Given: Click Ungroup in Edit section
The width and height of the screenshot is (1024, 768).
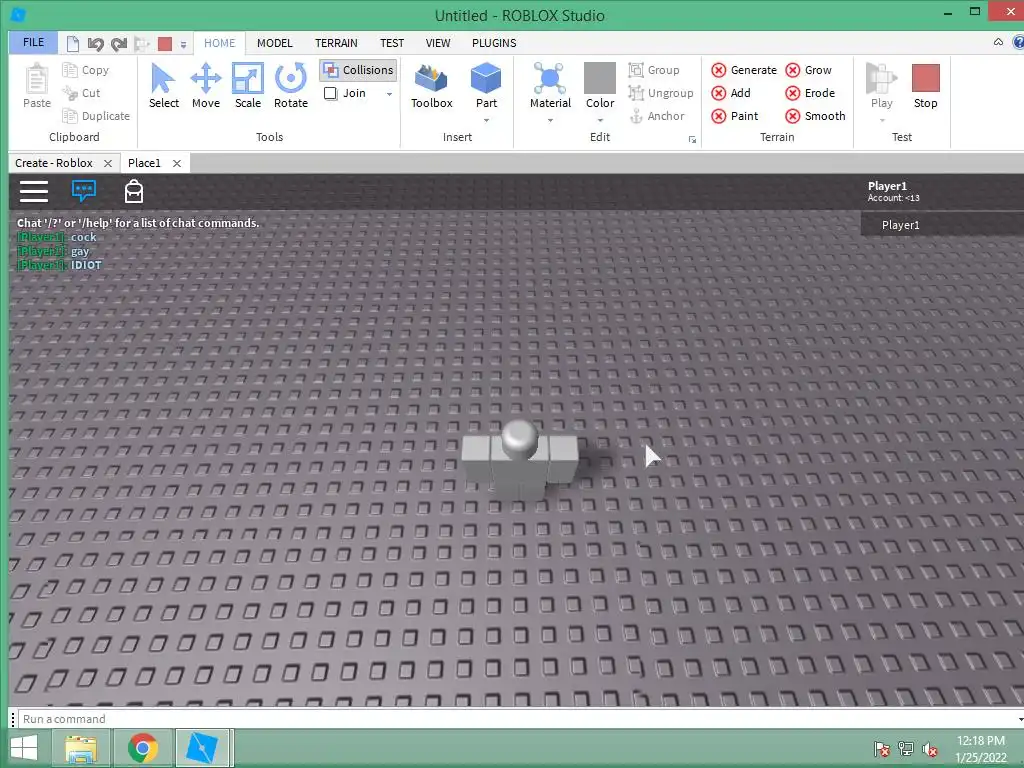Looking at the screenshot, I should tap(661, 93).
